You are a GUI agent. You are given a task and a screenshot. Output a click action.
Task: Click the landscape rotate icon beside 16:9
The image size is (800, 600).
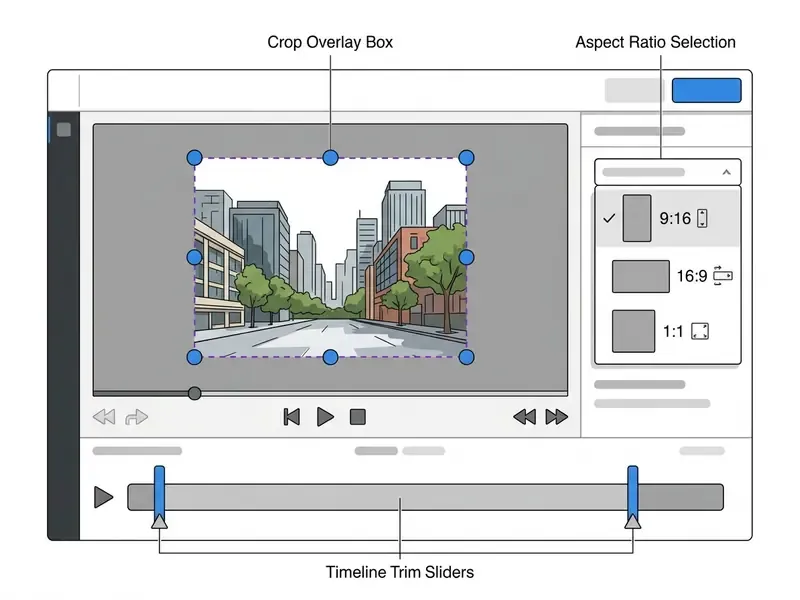[x=722, y=276]
